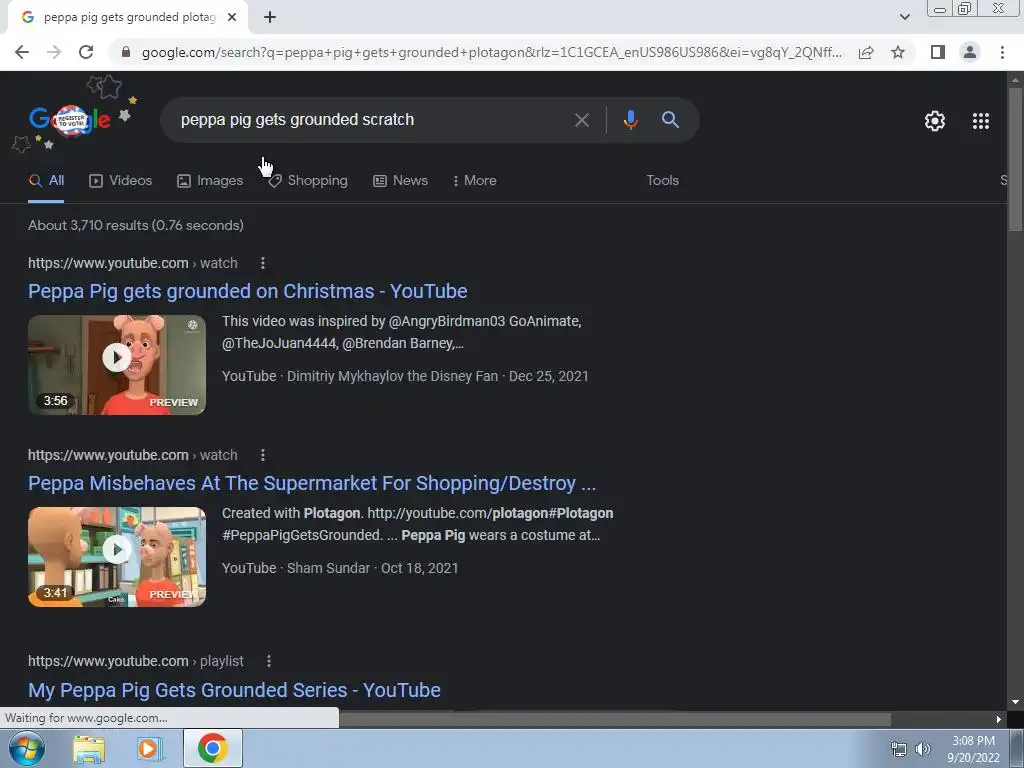The height and width of the screenshot is (768, 1024).
Task: Switch to the Images tab
Action: coord(210,181)
